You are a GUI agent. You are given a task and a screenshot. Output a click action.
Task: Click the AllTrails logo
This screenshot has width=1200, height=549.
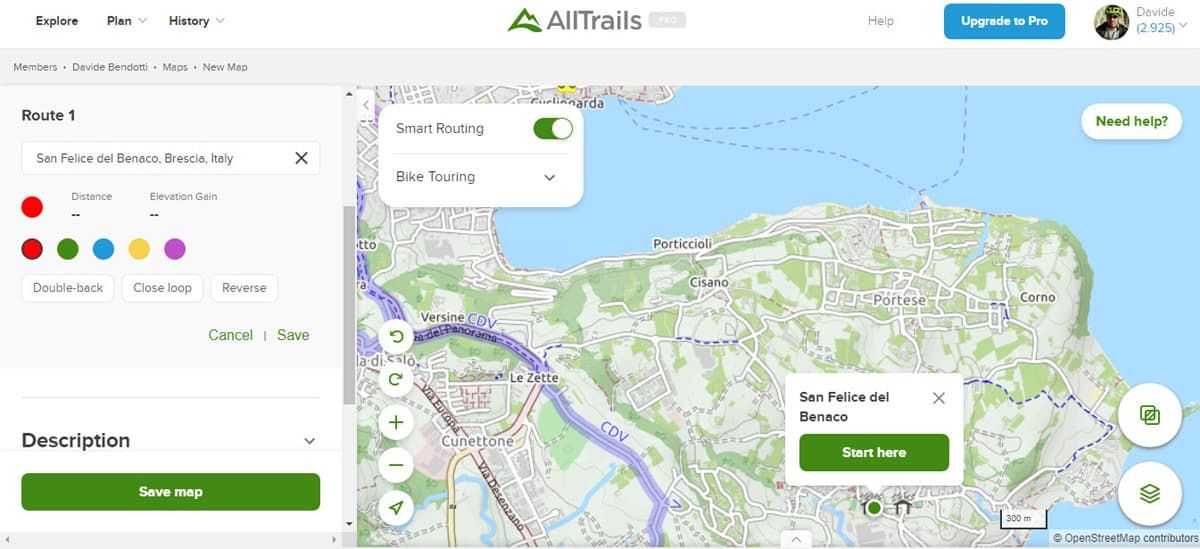coord(574,21)
